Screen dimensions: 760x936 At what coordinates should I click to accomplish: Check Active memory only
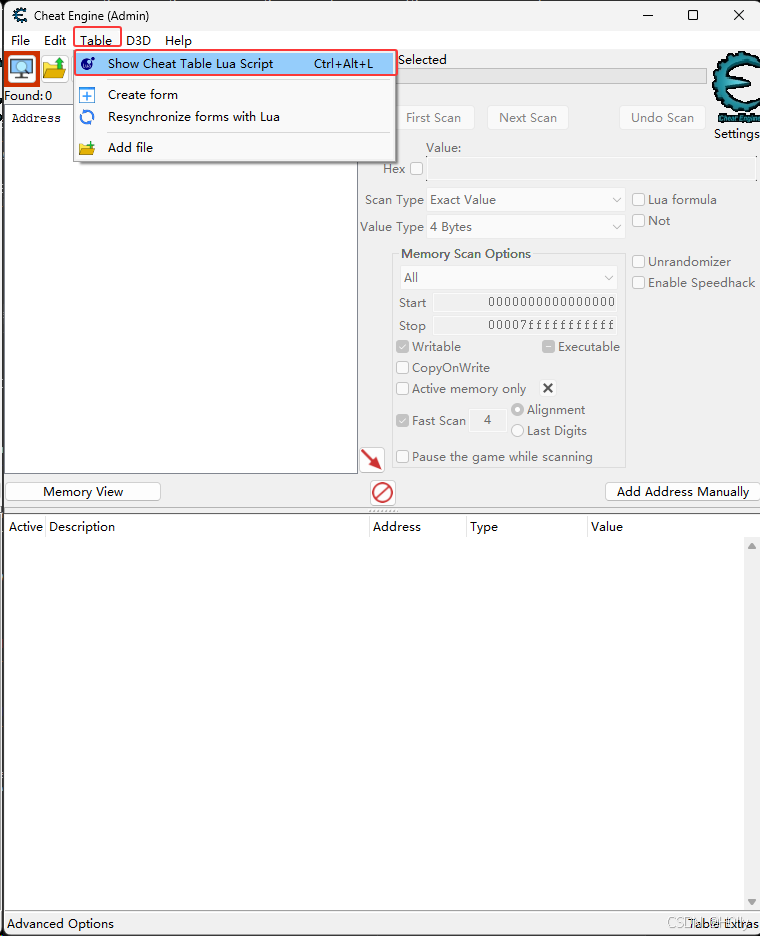402,389
